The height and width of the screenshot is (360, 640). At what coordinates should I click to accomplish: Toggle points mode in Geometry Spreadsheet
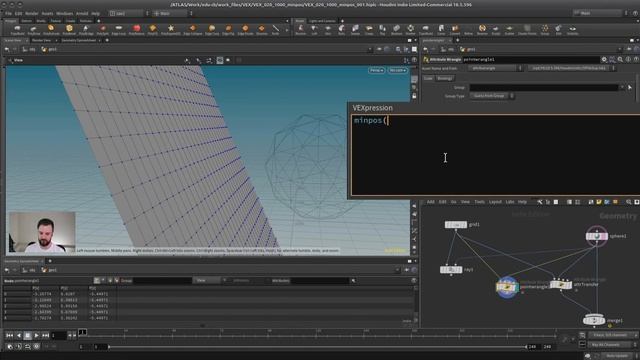pyautogui.click(x=97, y=281)
